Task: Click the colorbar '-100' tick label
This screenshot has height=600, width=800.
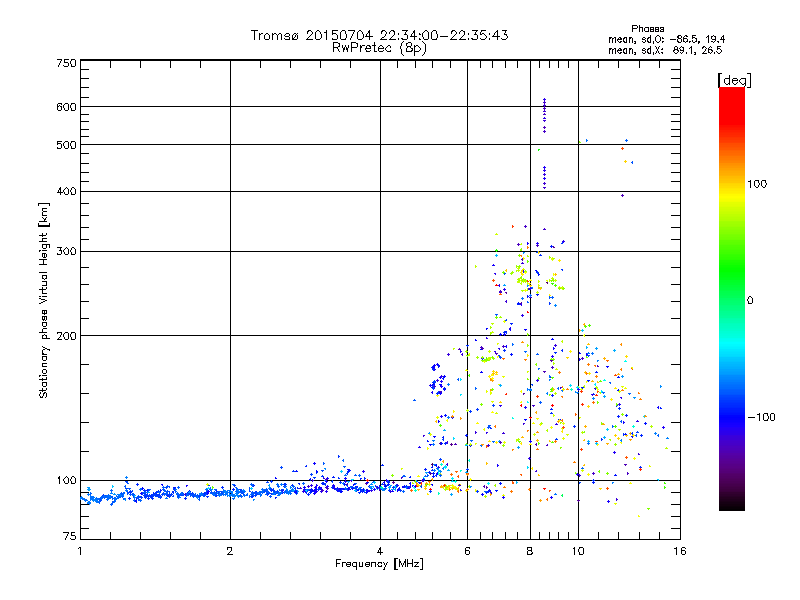Action: (761, 417)
